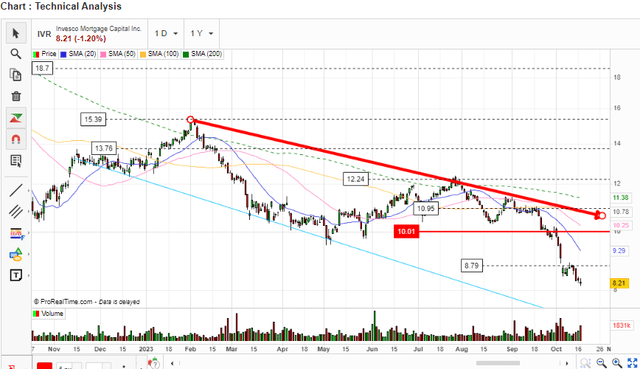Expand text tool options arrow

(28, 276)
